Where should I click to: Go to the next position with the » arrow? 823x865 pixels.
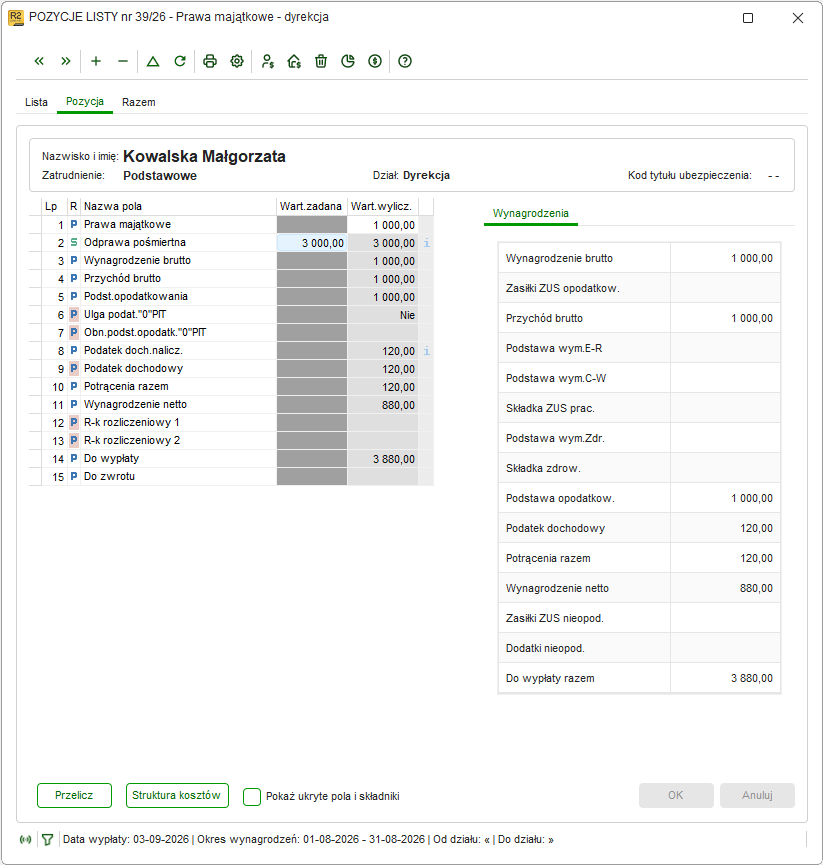[x=66, y=61]
